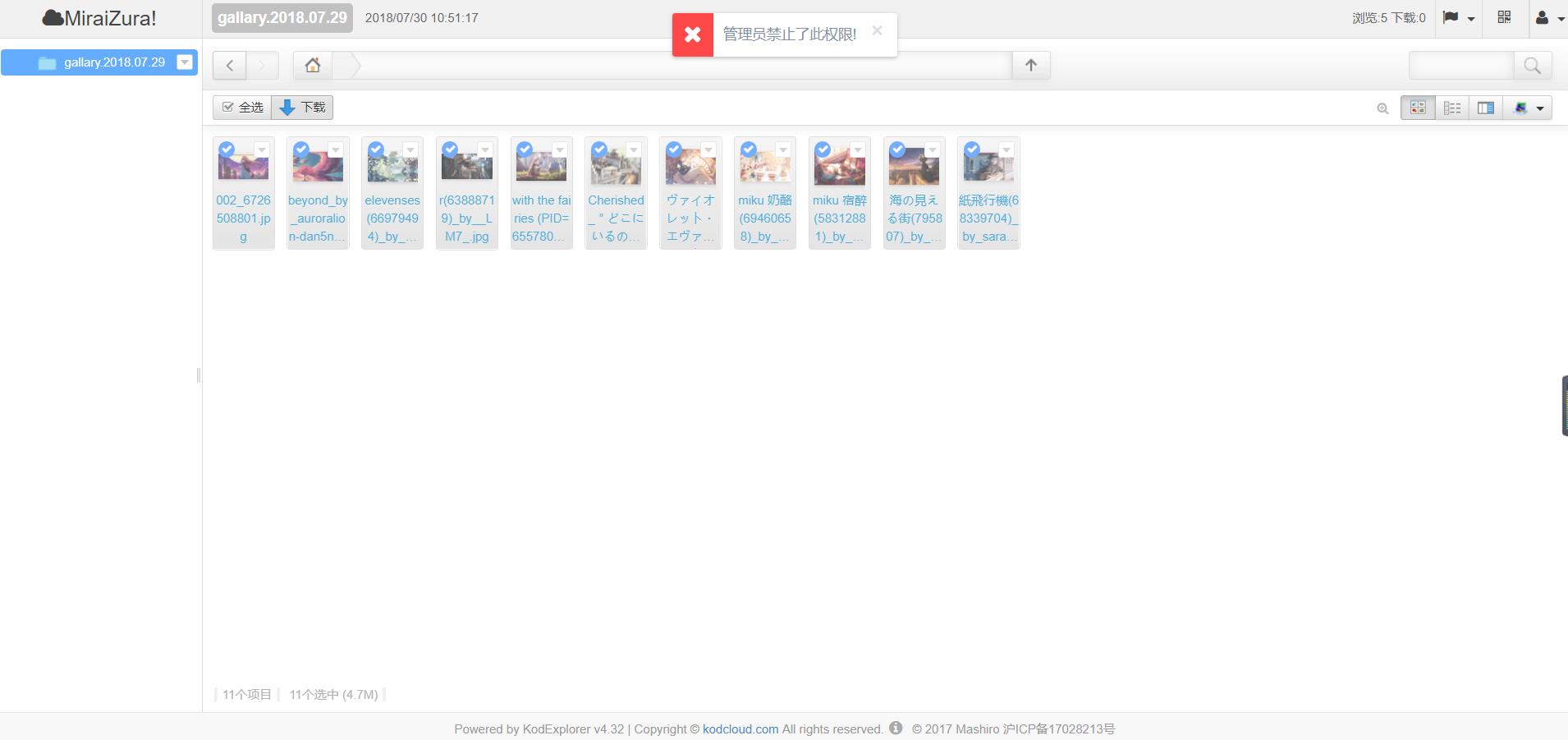
Task: Click the file name miku 奶酪(69460658)
Action: click(765, 218)
